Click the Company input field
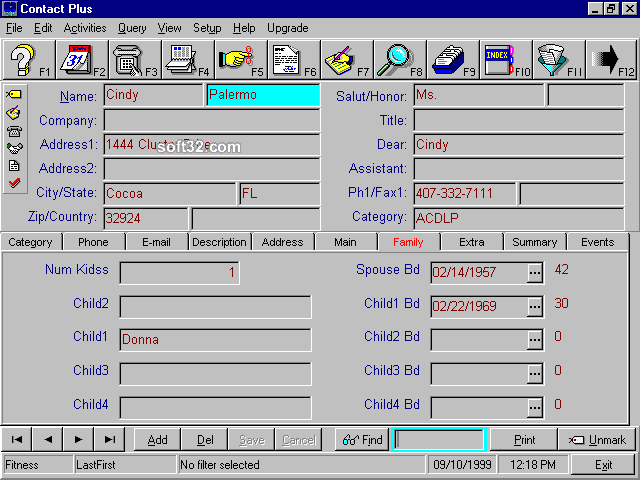The height and width of the screenshot is (480, 640). tap(212, 120)
